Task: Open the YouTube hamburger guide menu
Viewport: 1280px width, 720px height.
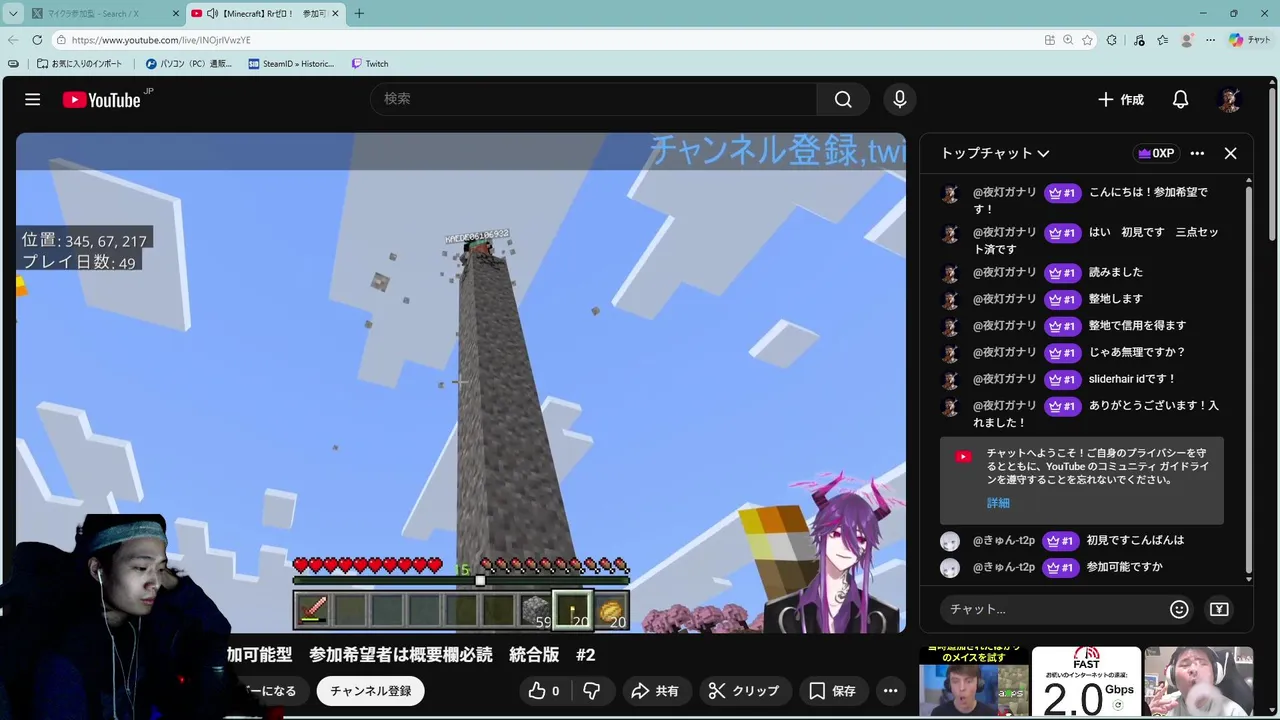Action: [x=33, y=99]
